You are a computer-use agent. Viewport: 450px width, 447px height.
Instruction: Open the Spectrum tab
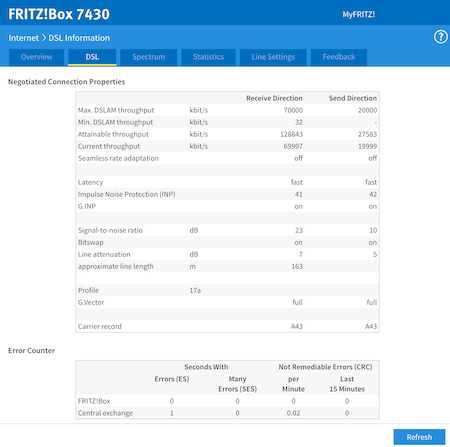pyautogui.click(x=149, y=57)
